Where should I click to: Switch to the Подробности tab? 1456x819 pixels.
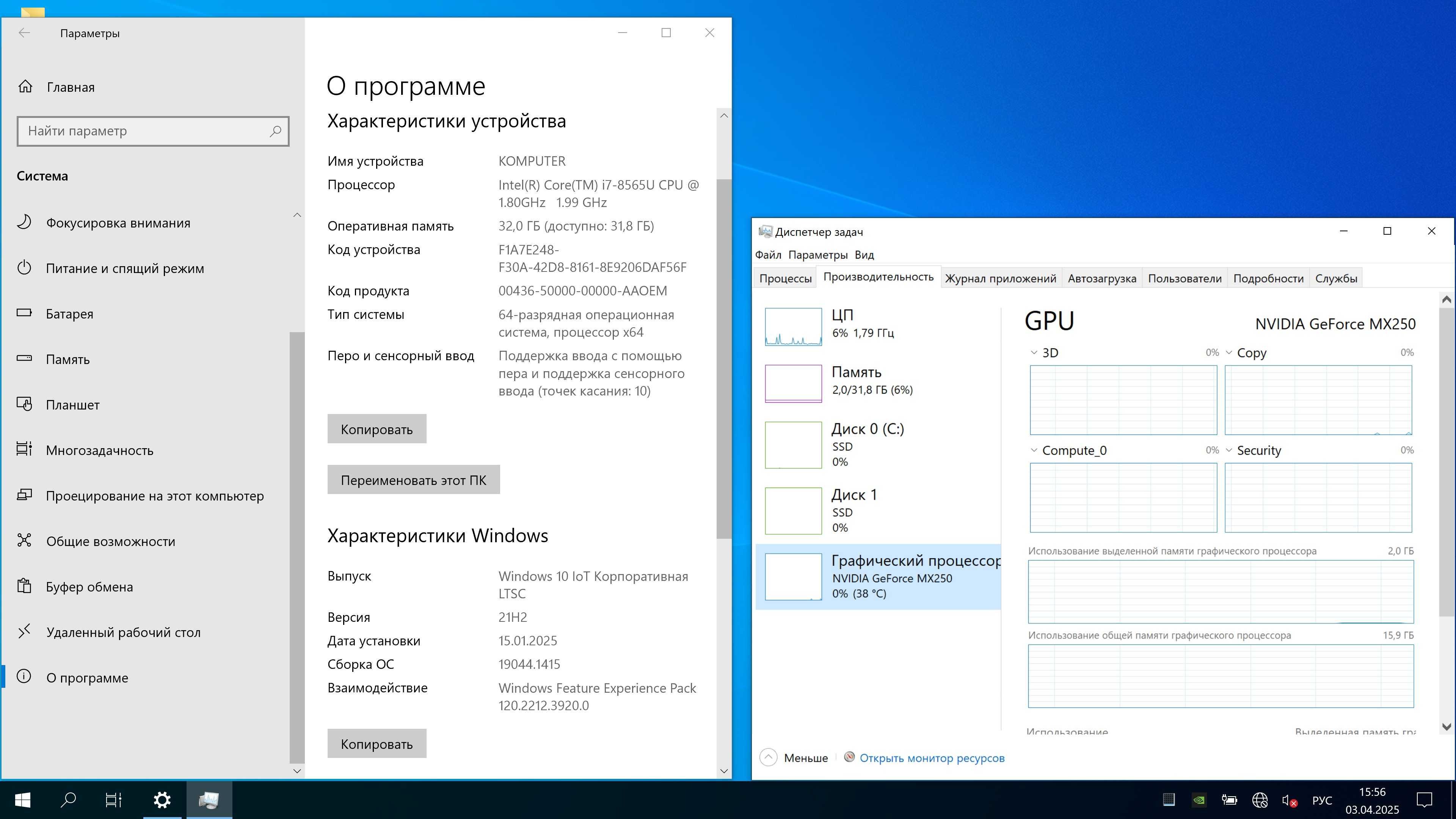coord(1268,278)
